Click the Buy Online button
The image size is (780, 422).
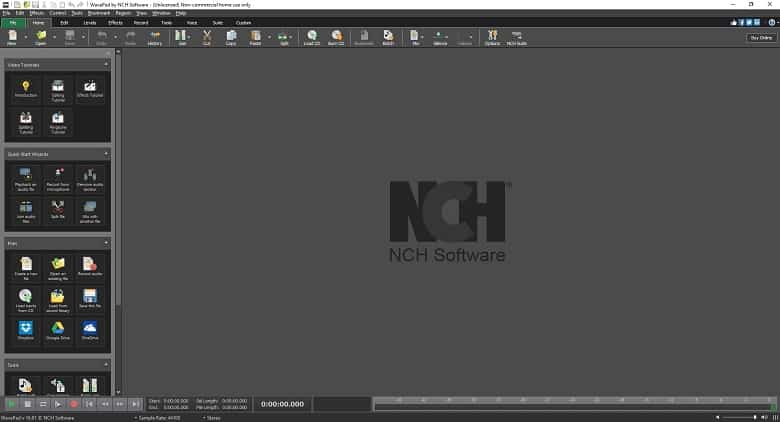click(761, 38)
